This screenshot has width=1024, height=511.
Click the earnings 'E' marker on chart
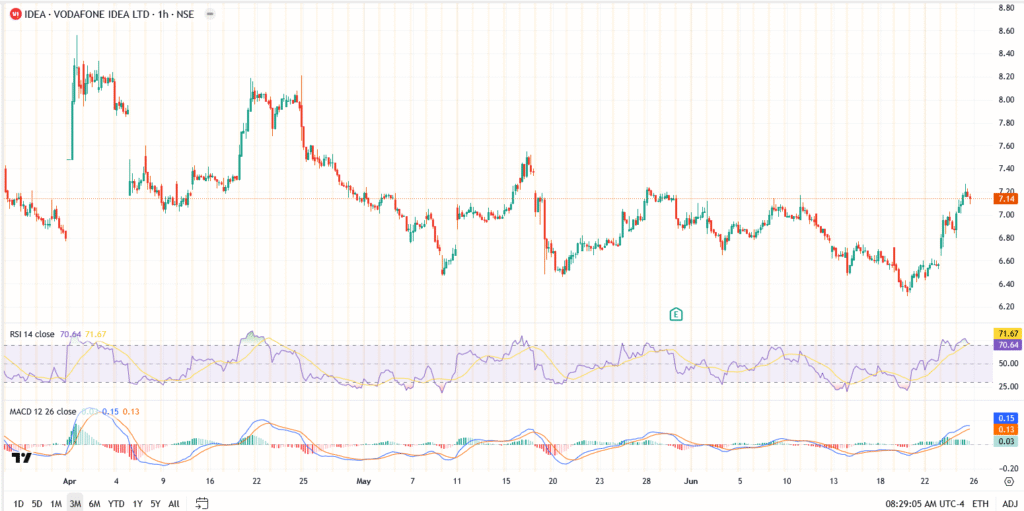pos(676,314)
